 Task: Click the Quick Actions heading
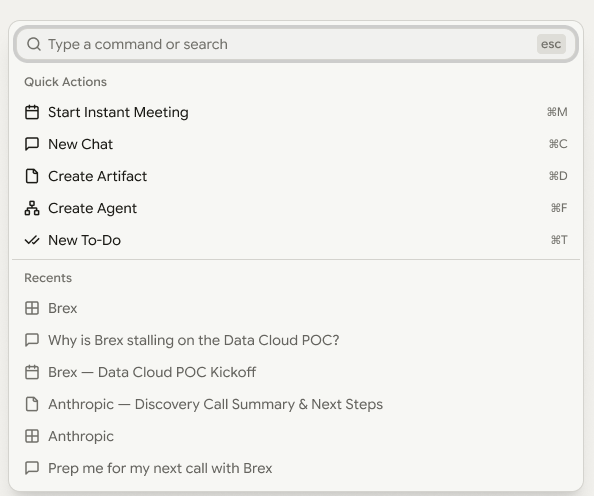click(x=66, y=82)
